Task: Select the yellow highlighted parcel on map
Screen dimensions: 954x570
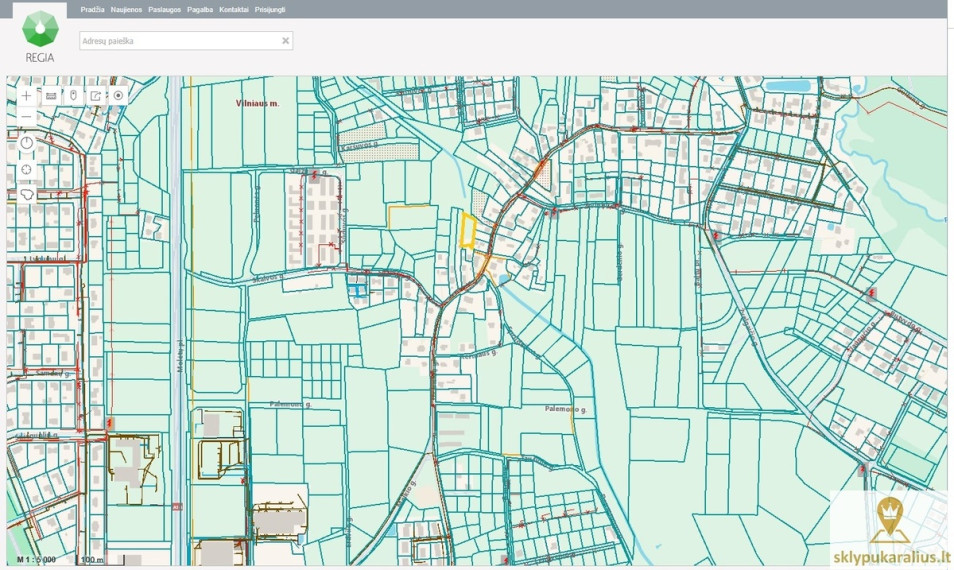Action: tap(467, 231)
